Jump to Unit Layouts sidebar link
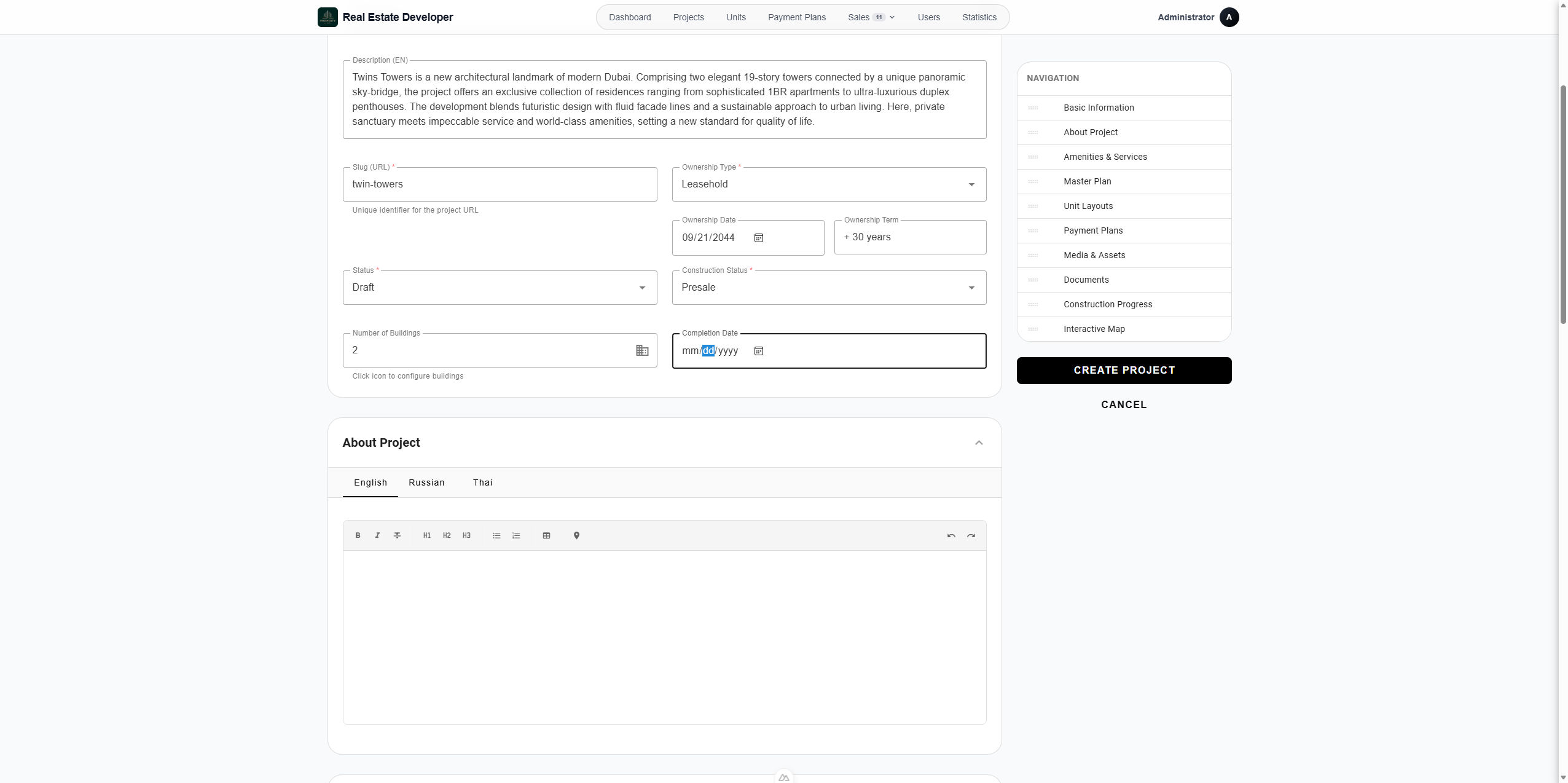 coord(1124,207)
